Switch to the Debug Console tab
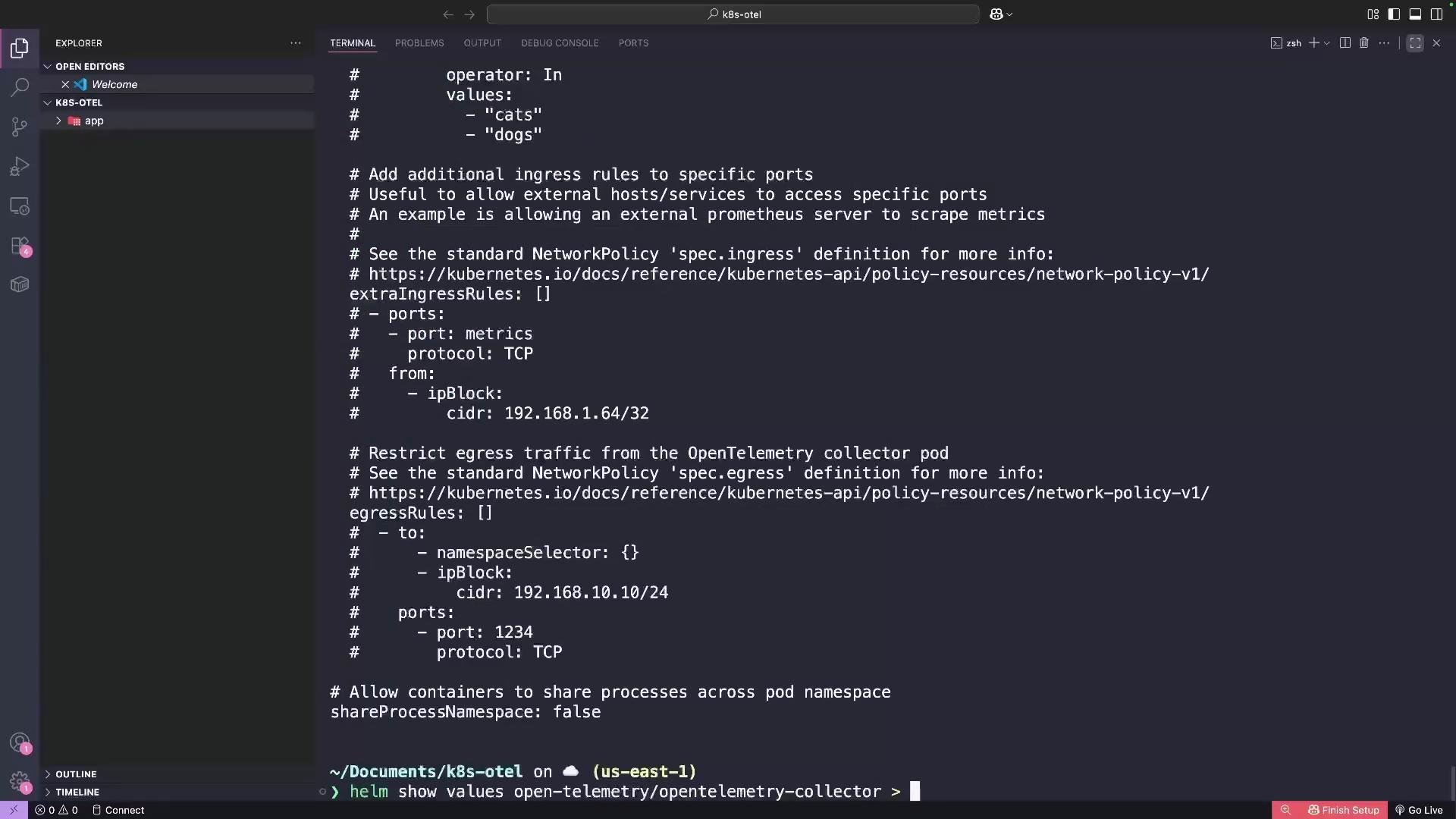The height and width of the screenshot is (819, 1456). click(x=560, y=43)
